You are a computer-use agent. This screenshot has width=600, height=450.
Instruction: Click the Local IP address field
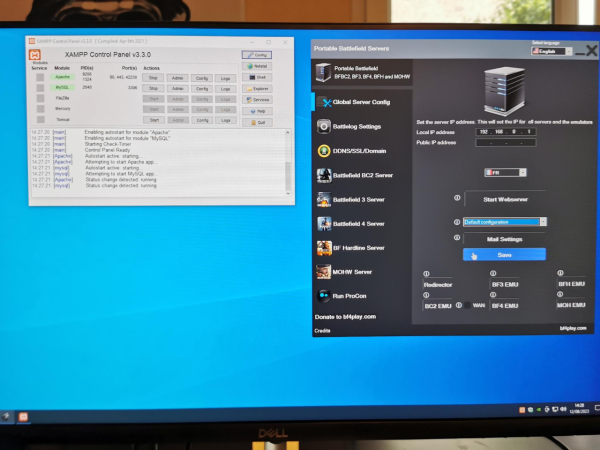505,132
